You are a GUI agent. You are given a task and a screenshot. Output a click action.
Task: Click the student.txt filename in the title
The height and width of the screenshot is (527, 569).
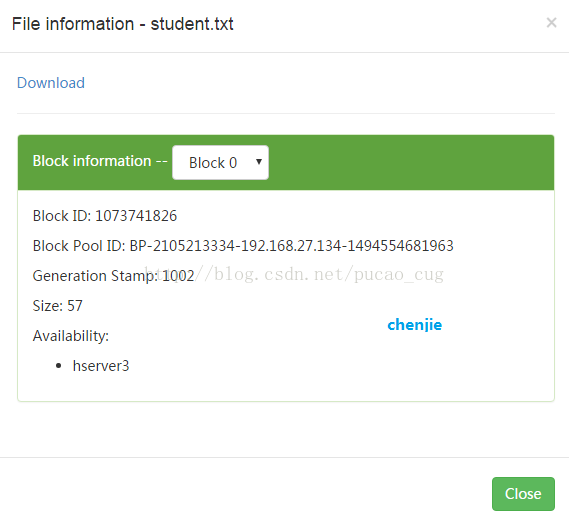click(192, 24)
